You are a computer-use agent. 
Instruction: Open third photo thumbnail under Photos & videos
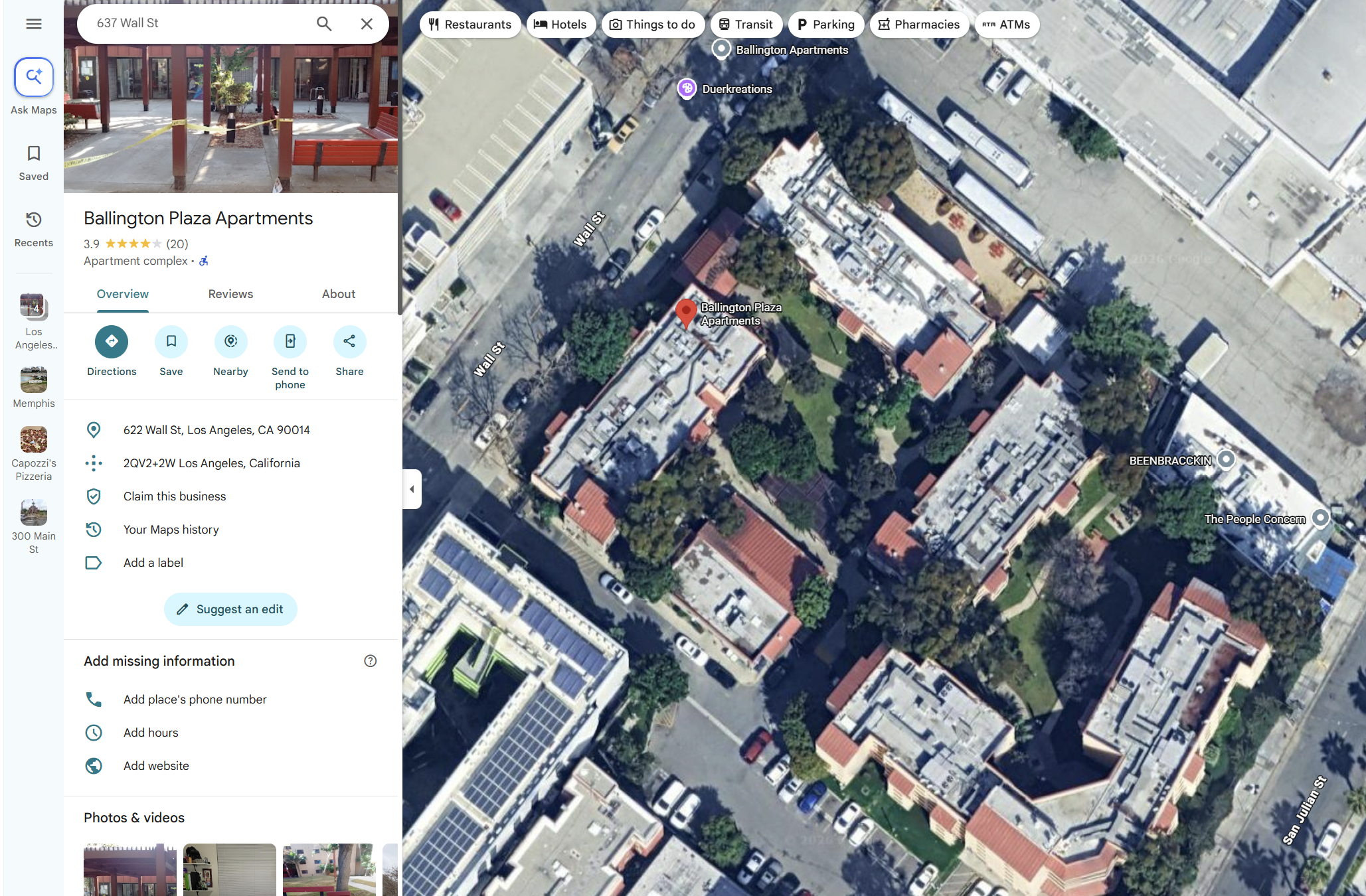[329, 869]
